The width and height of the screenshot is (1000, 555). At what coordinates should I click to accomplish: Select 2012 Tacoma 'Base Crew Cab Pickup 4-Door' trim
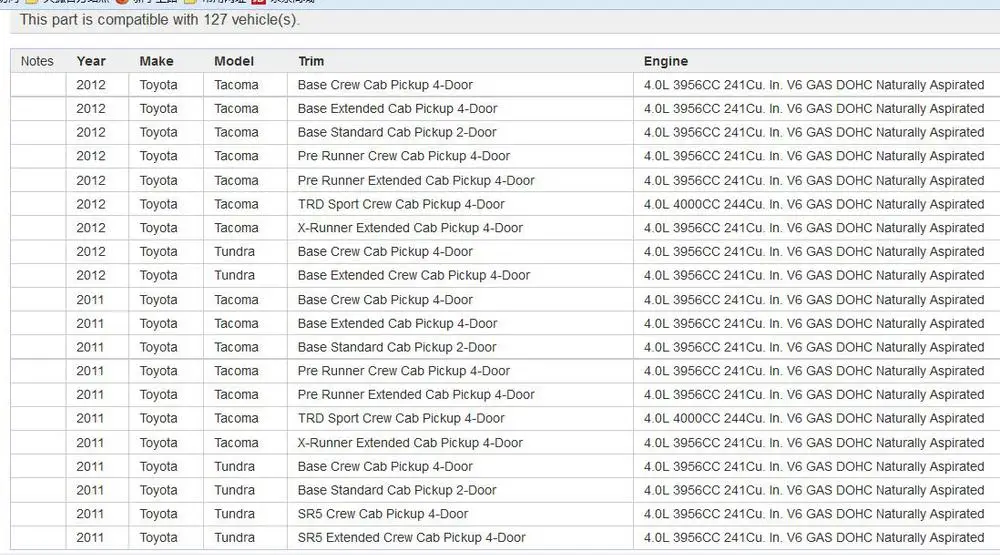point(385,85)
